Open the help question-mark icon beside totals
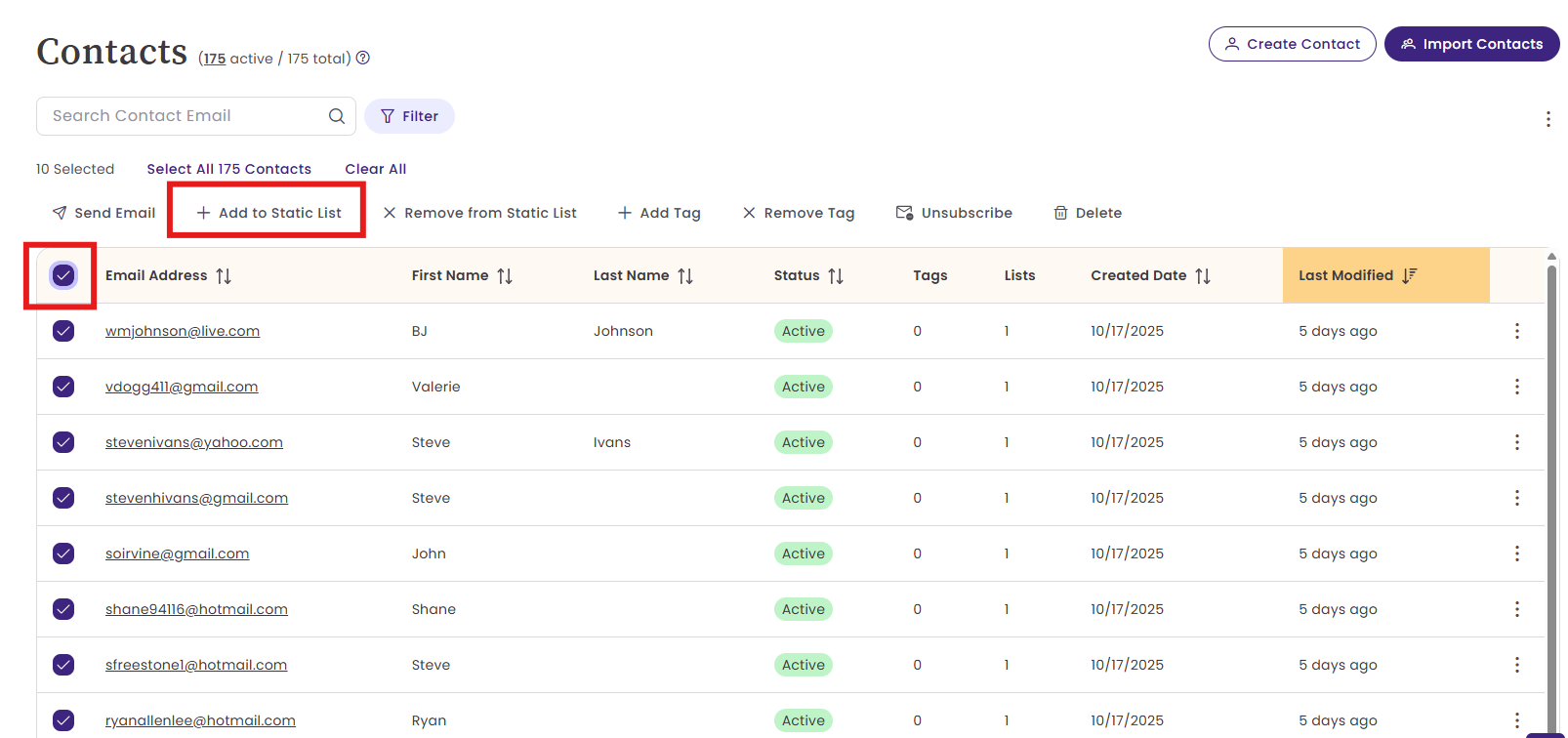 coord(363,58)
